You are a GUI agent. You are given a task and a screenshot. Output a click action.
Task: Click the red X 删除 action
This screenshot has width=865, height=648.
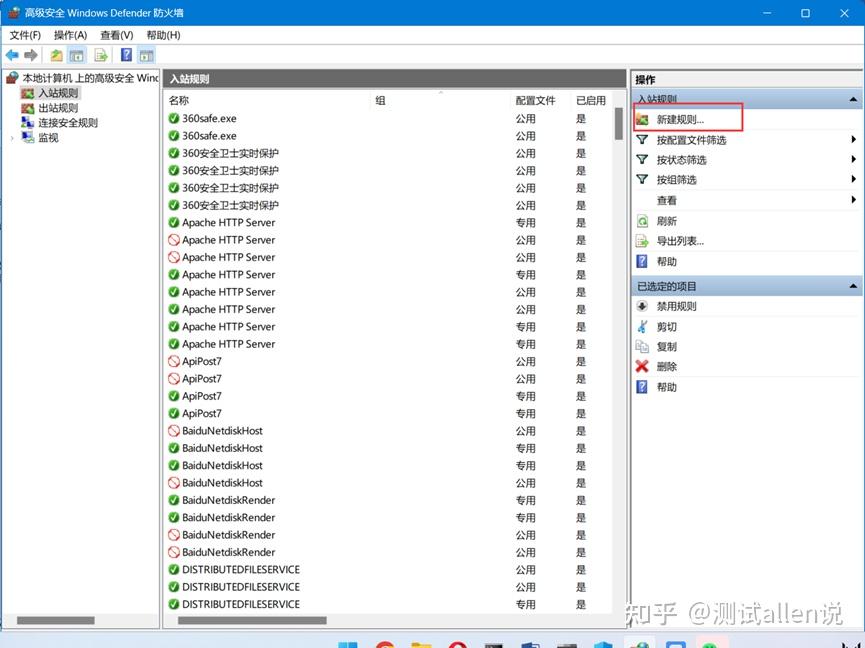coord(642,366)
